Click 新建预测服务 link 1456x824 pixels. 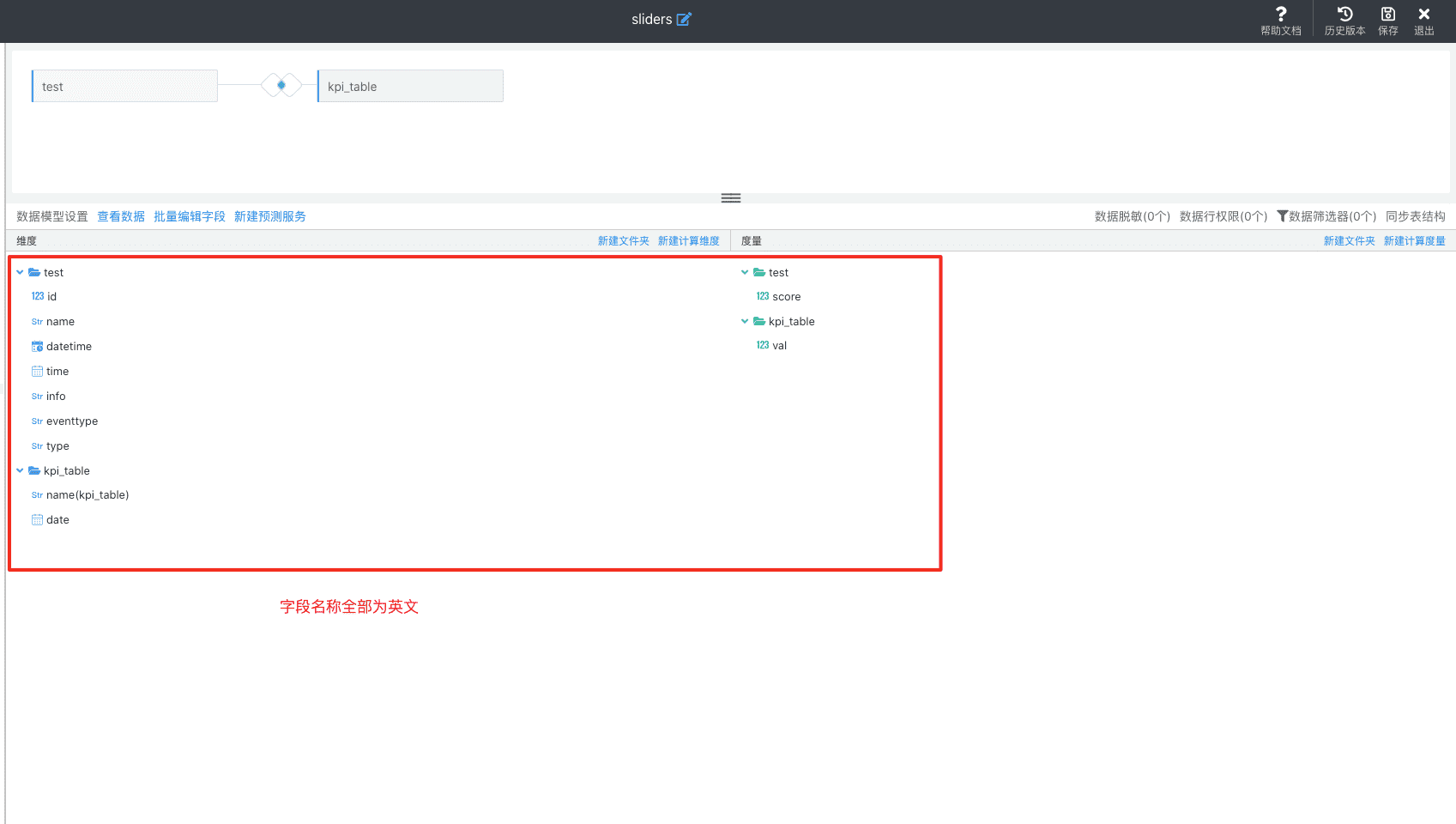[270, 216]
